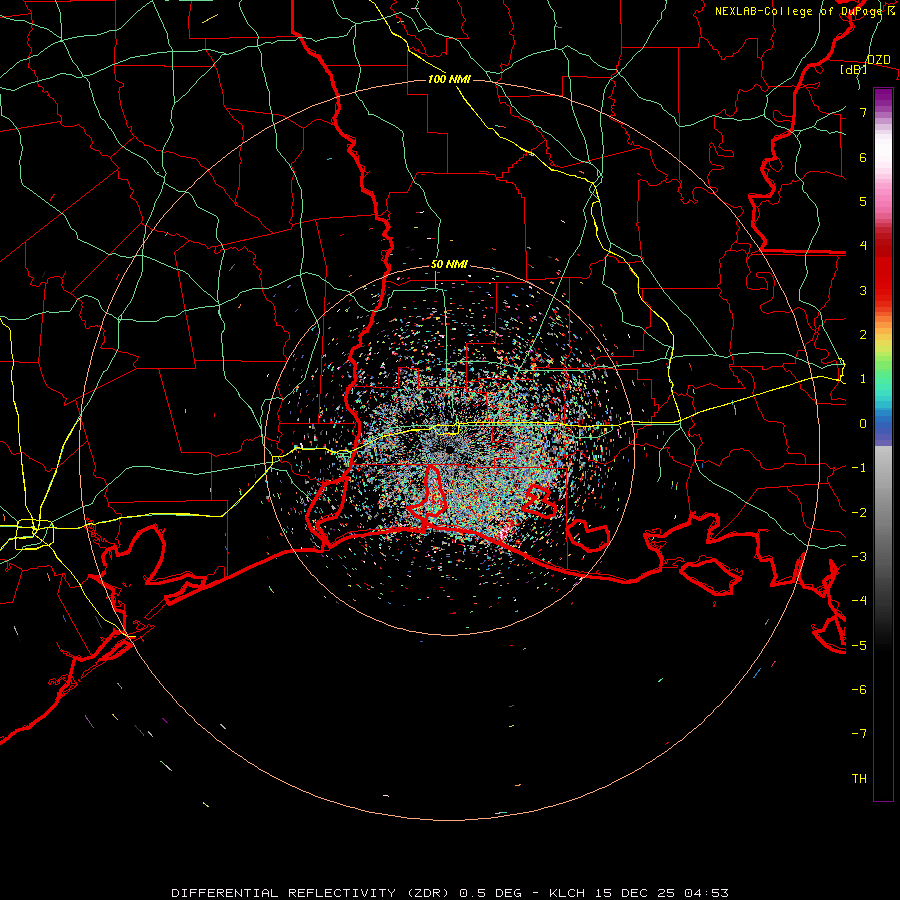Click the -5 value on the color scale
Viewport: 900px width, 900px height.
tap(859, 645)
